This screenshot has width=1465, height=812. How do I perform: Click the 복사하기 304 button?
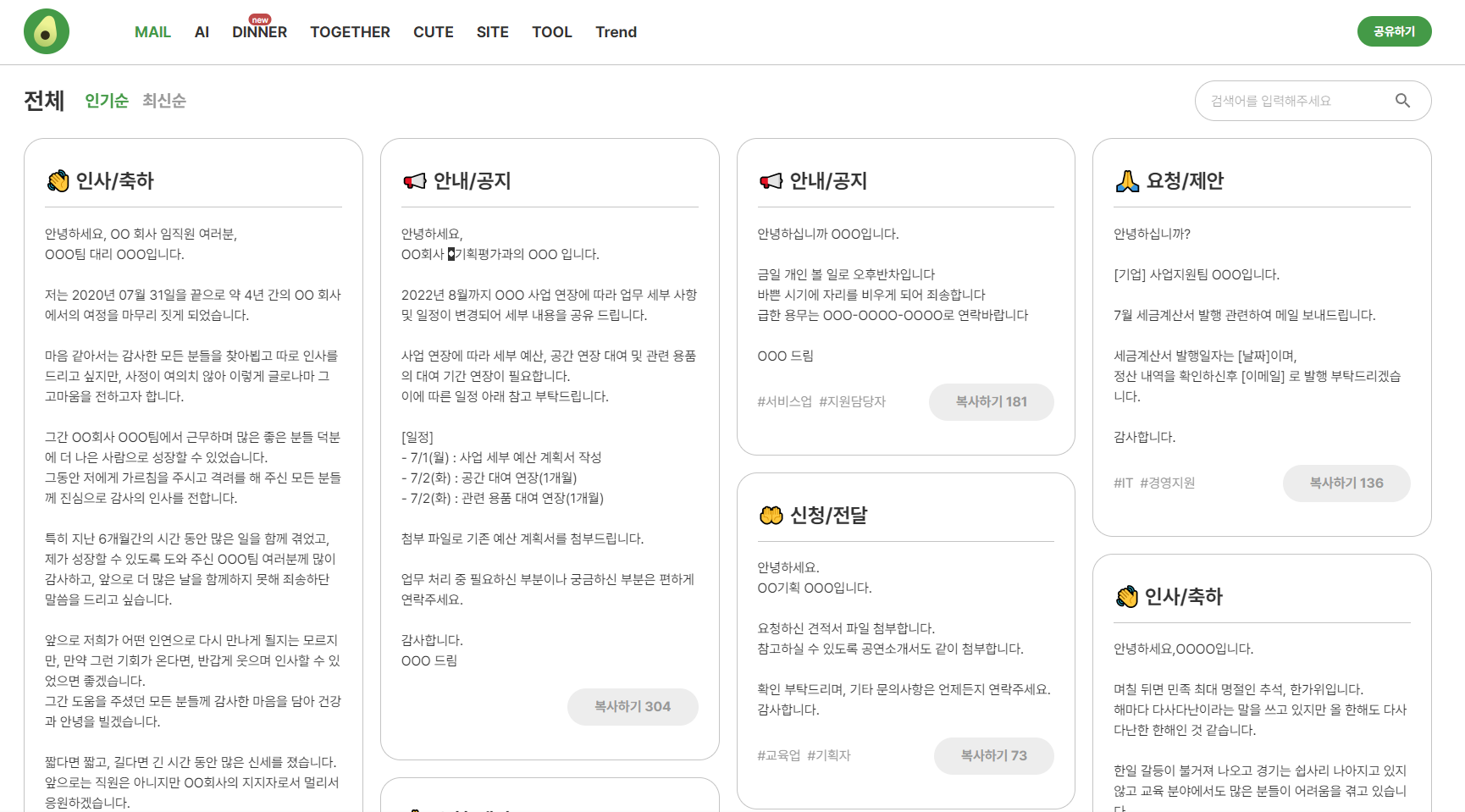pyautogui.click(x=633, y=707)
